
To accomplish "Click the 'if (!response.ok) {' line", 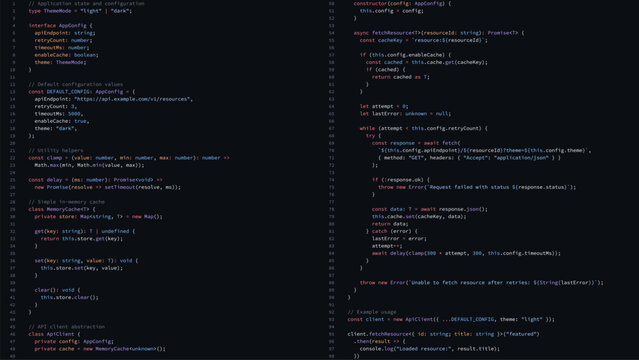I will pos(401,180).
